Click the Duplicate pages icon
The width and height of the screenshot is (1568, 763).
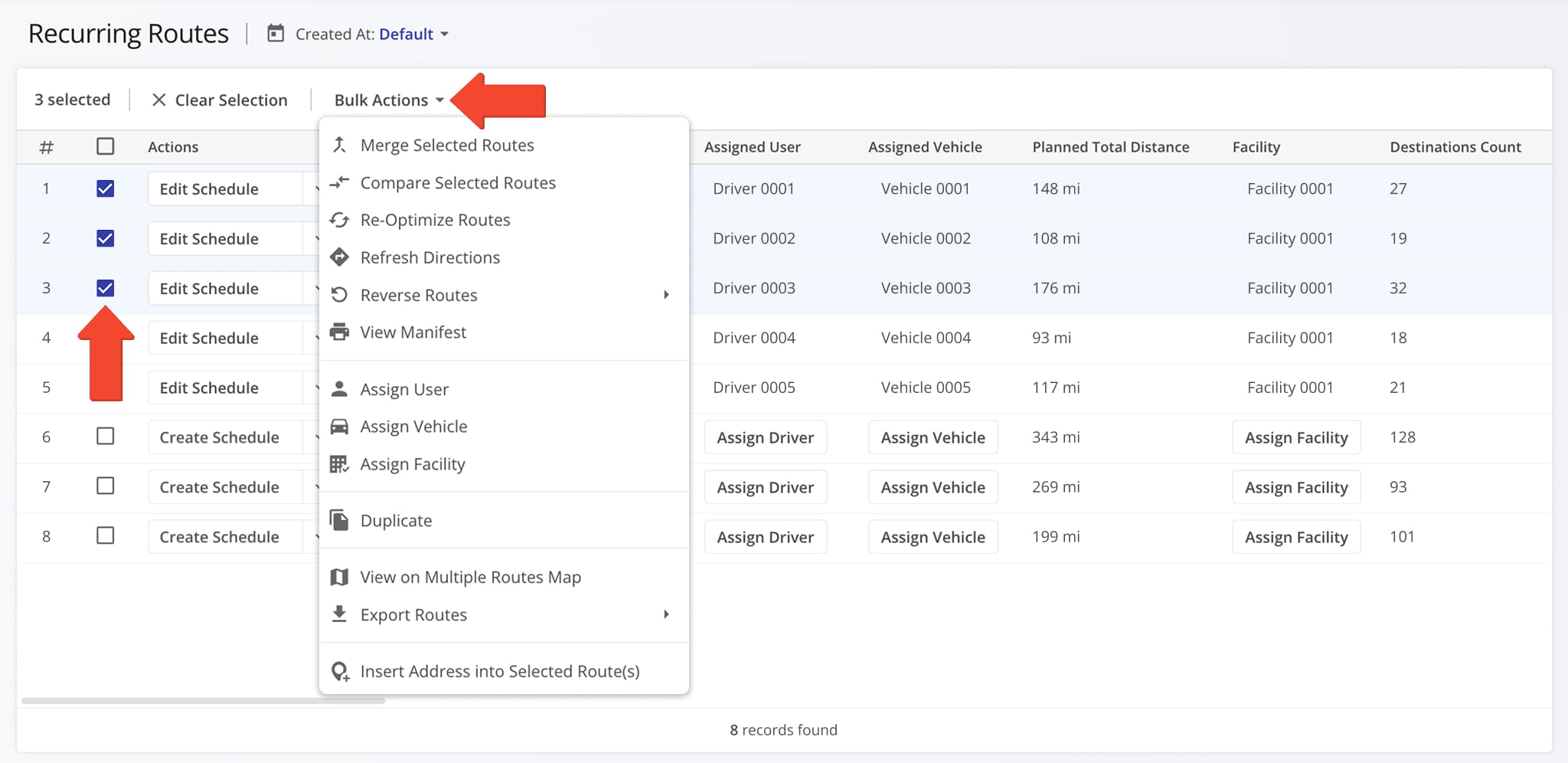[x=339, y=520]
